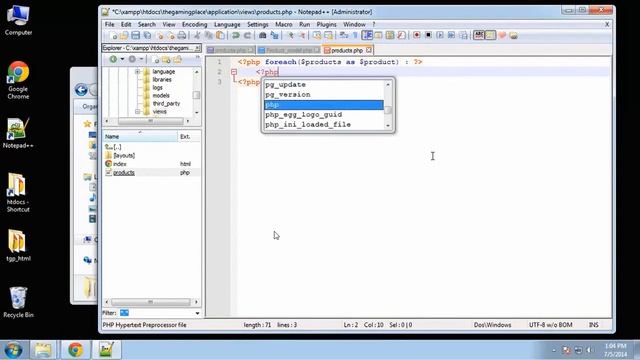Screen dimensions: 640x360
Task: Open the Search menu
Action: click(x=147, y=24)
